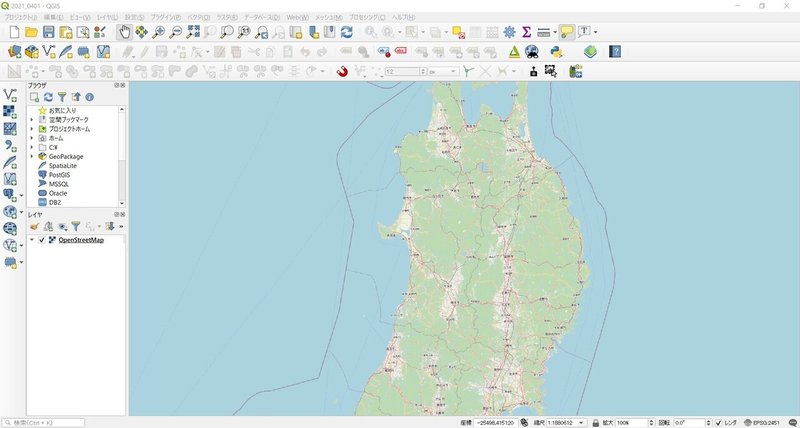Toggle the render checkbox in status bar
This screenshot has height=428, width=800.
click(718, 423)
